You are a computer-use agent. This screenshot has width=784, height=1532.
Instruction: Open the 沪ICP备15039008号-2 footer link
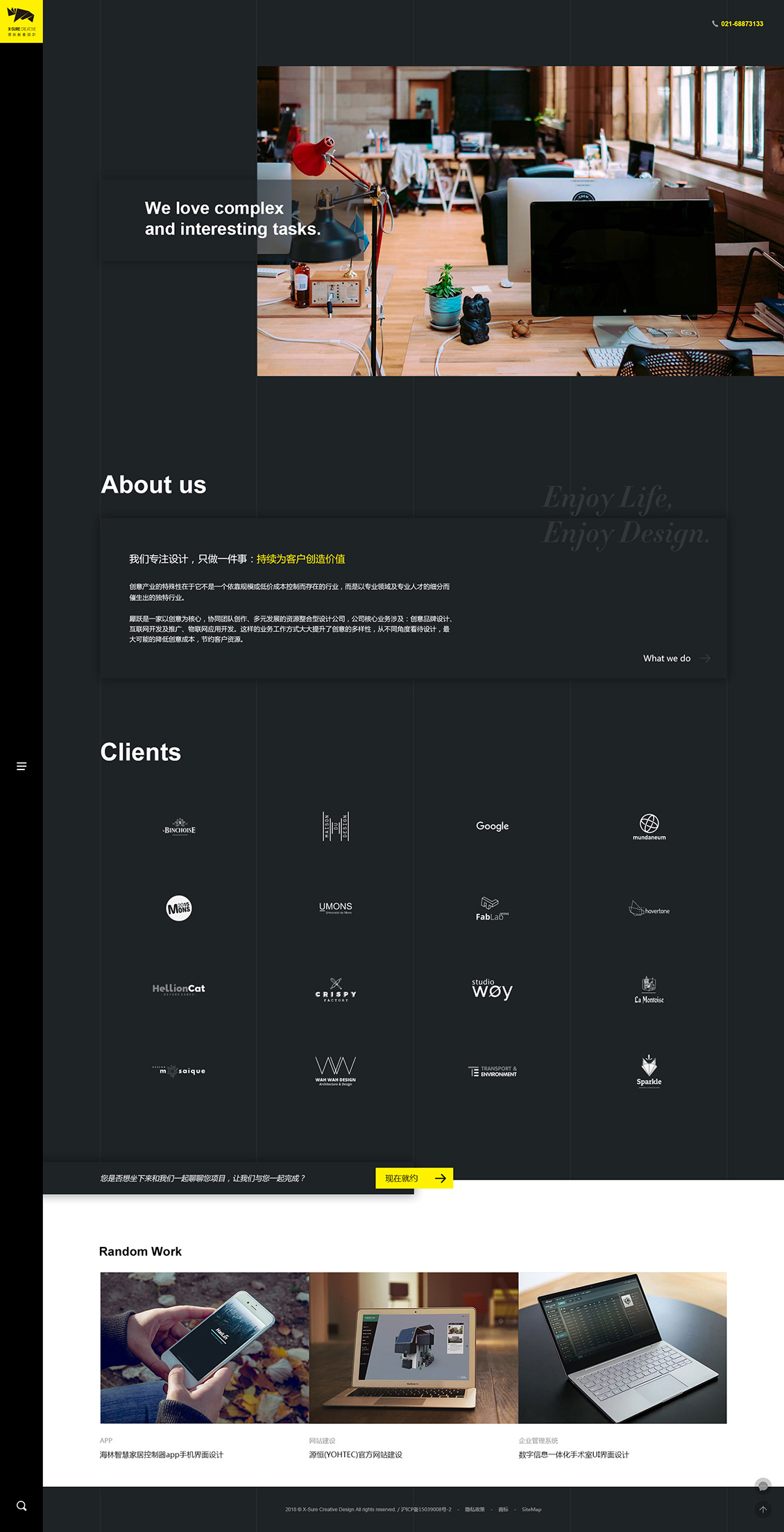click(426, 1509)
